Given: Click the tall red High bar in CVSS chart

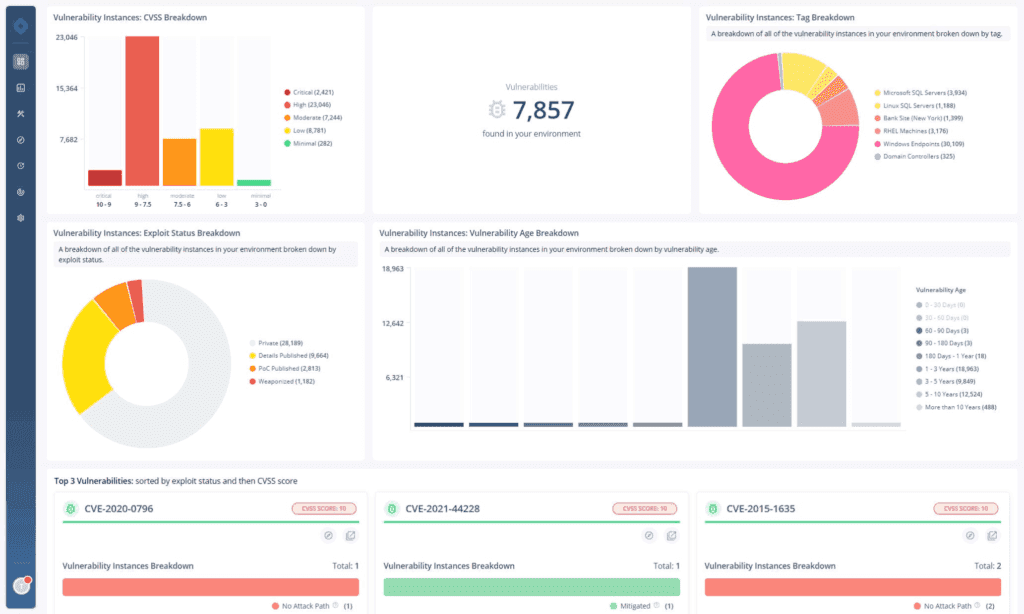Looking at the screenshot, I should click(x=142, y=111).
